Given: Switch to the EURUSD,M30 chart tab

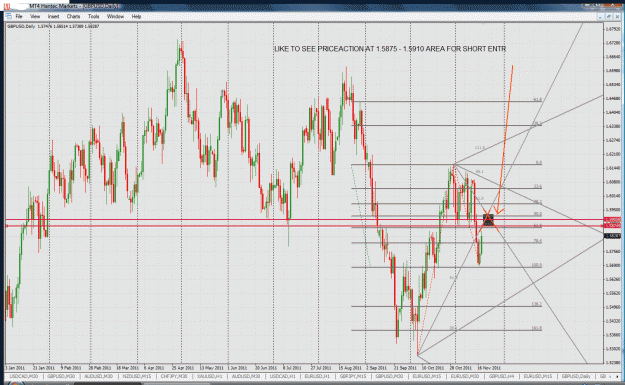Looking at the screenshot, I should tap(465, 376).
